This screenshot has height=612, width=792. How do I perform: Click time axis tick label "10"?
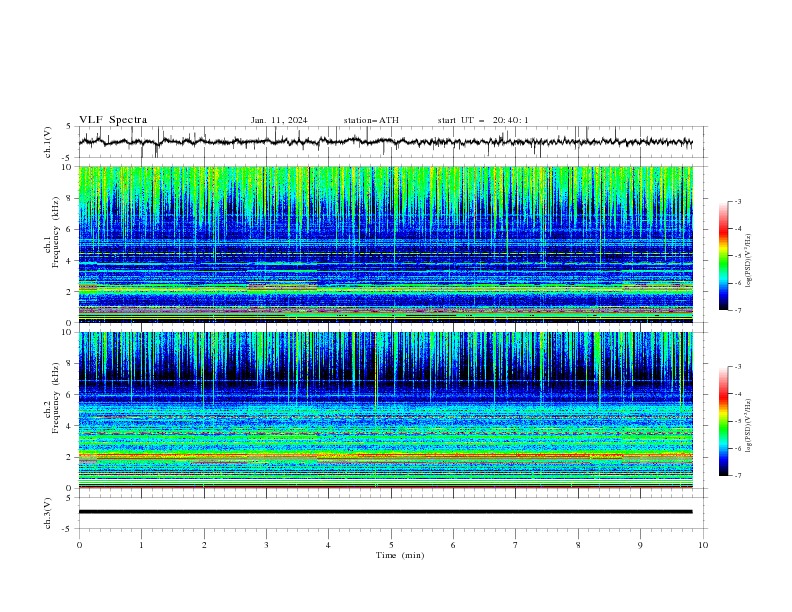[x=703, y=545]
